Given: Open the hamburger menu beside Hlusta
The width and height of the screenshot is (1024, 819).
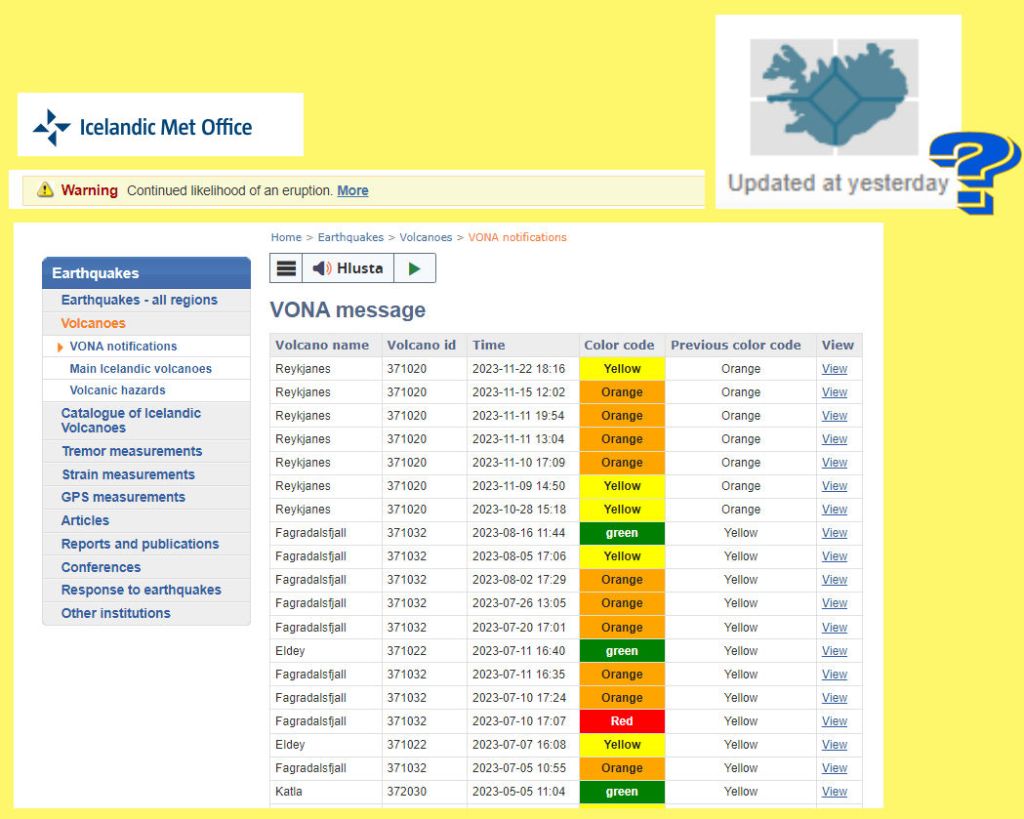Looking at the screenshot, I should pyautogui.click(x=287, y=268).
